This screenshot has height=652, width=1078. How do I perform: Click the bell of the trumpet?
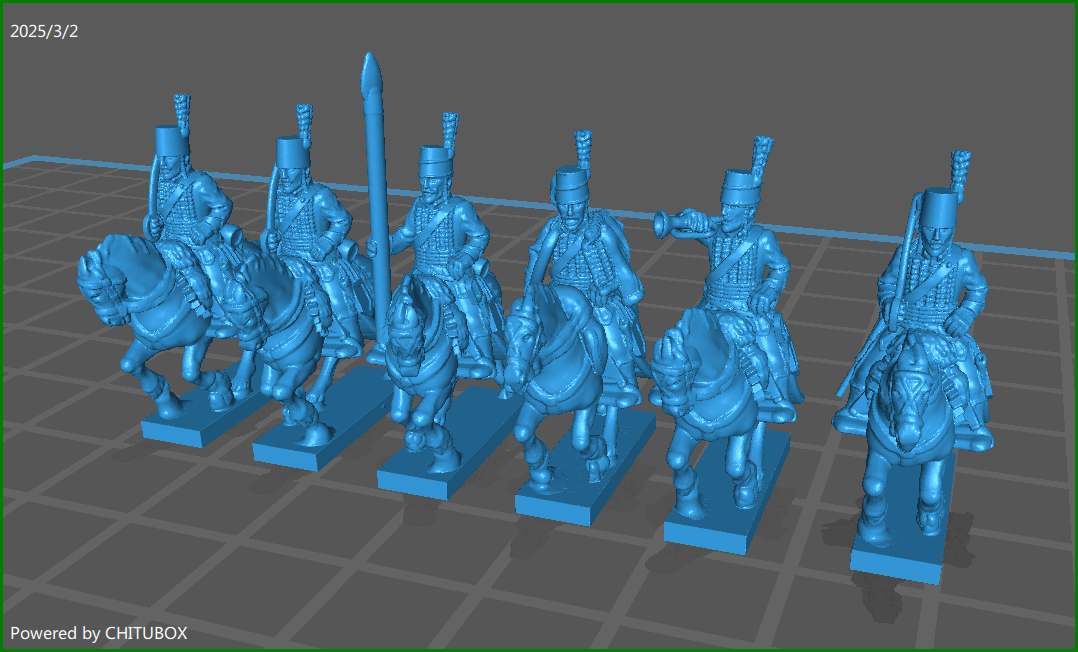pyautogui.click(x=663, y=224)
